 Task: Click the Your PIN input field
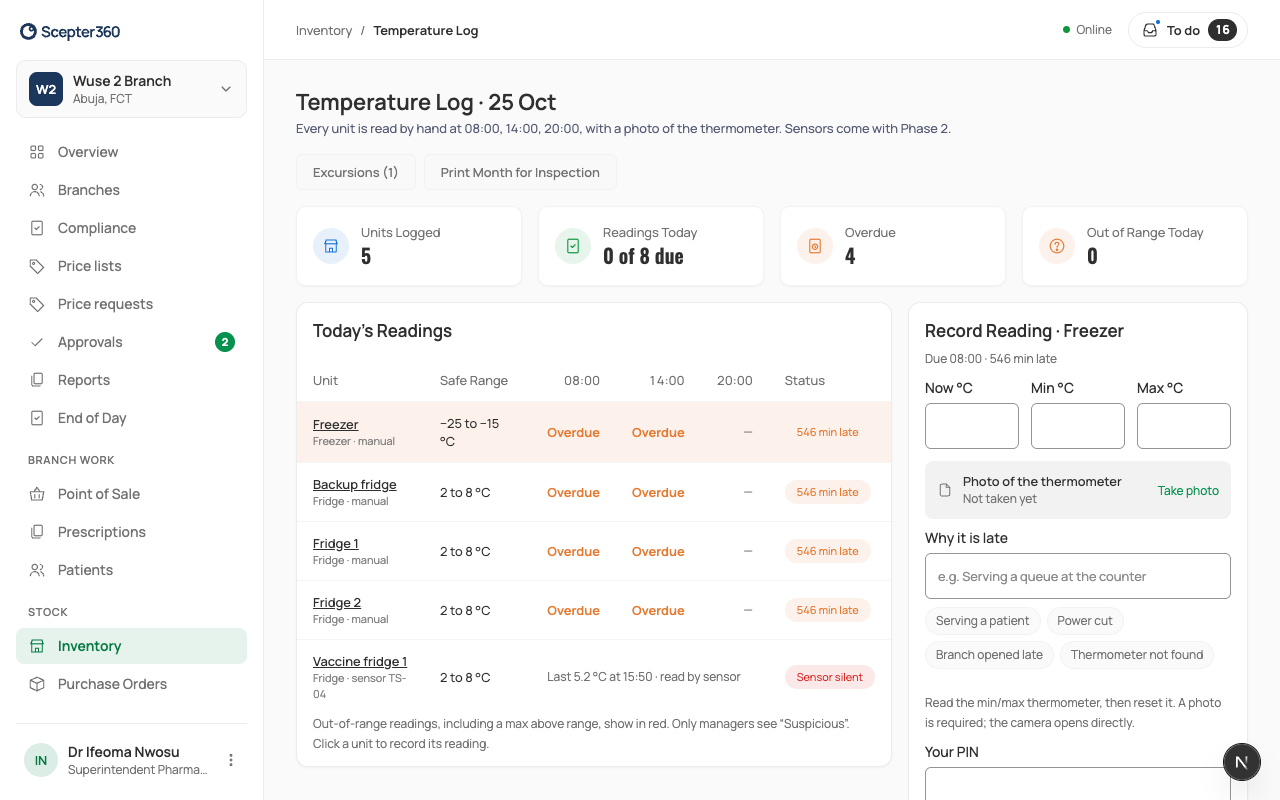tap(1078, 784)
